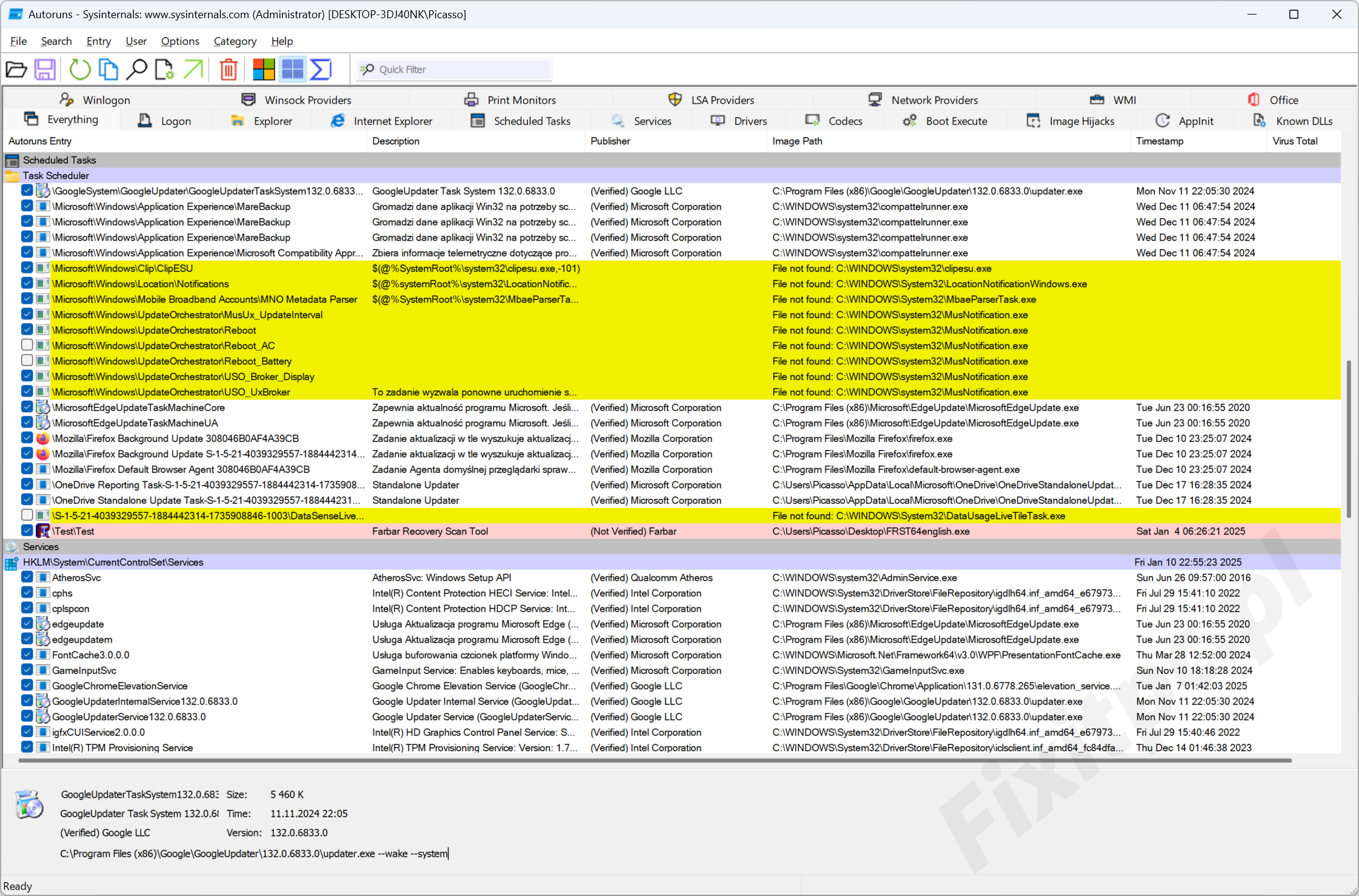Click the Firefox icon of Background Update 308046B0AF4A39CB
Viewport: 1359px width, 896px height.
point(42,438)
